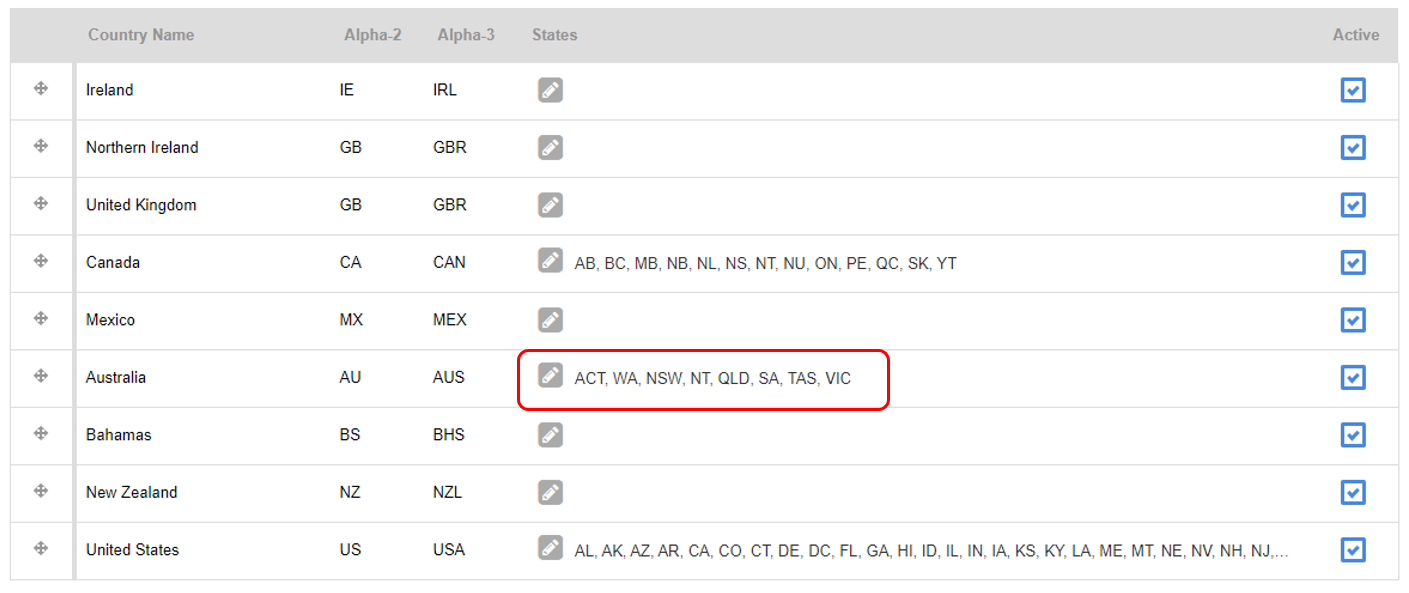Disable the Active checkbox for United States
This screenshot has width=1409, height=593.
click(1353, 551)
